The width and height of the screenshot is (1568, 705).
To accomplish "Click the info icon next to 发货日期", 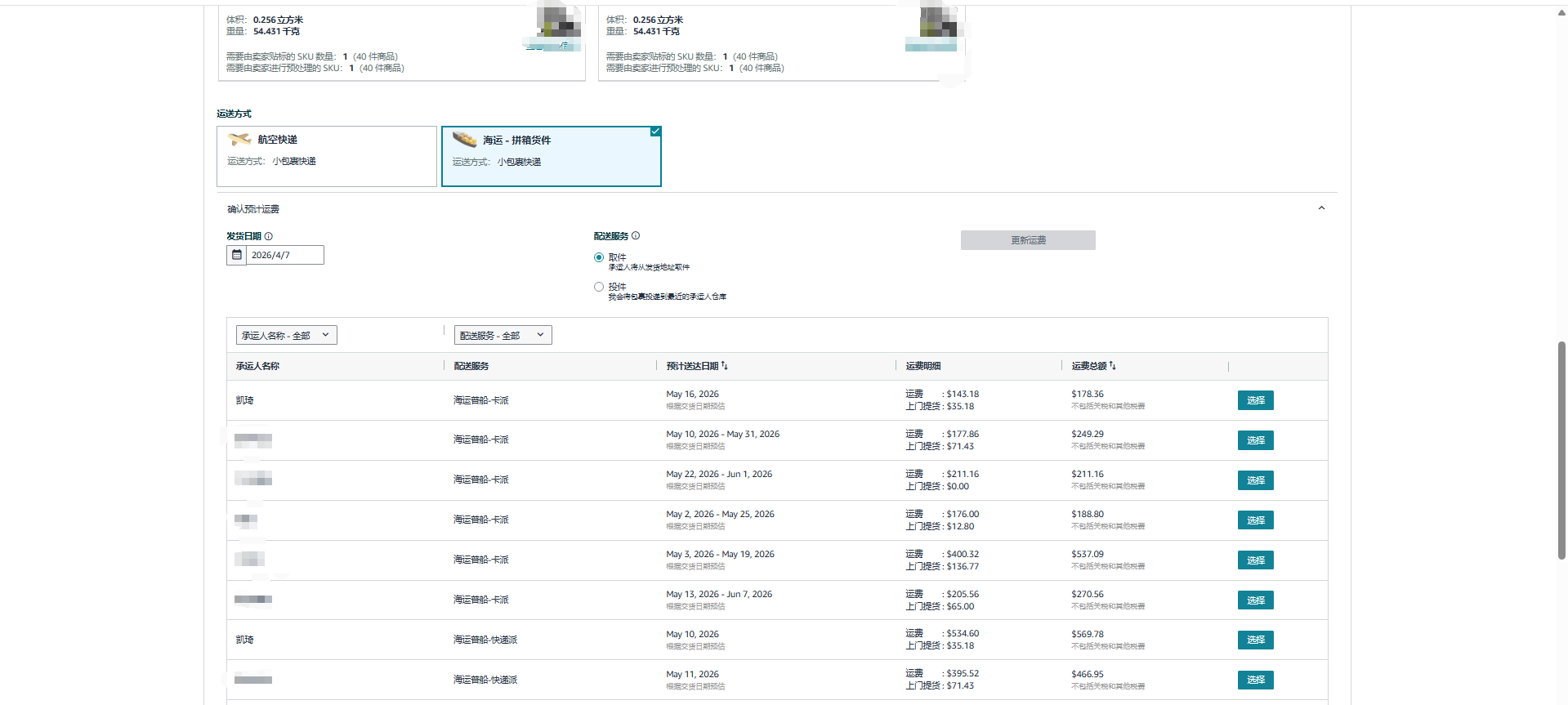I will 269,236.
